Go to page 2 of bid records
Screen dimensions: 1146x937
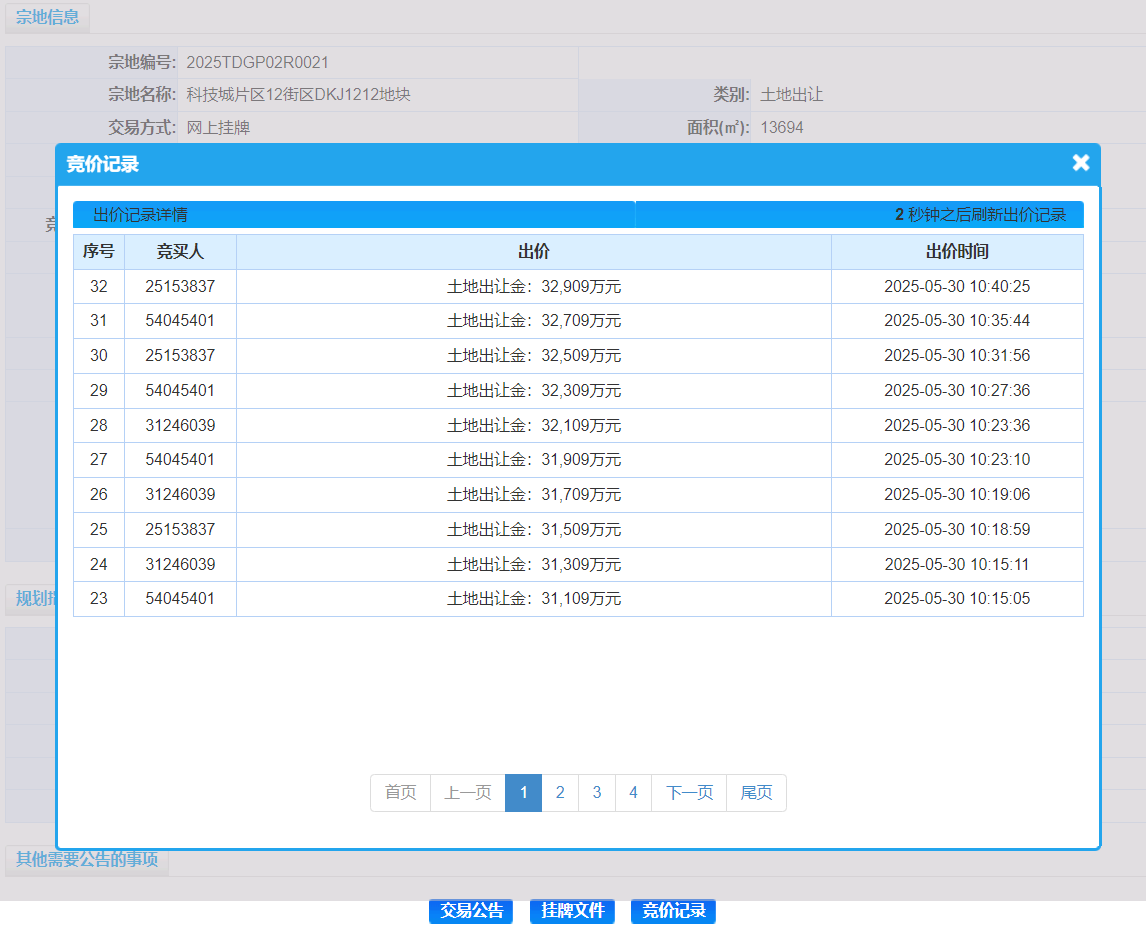560,793
